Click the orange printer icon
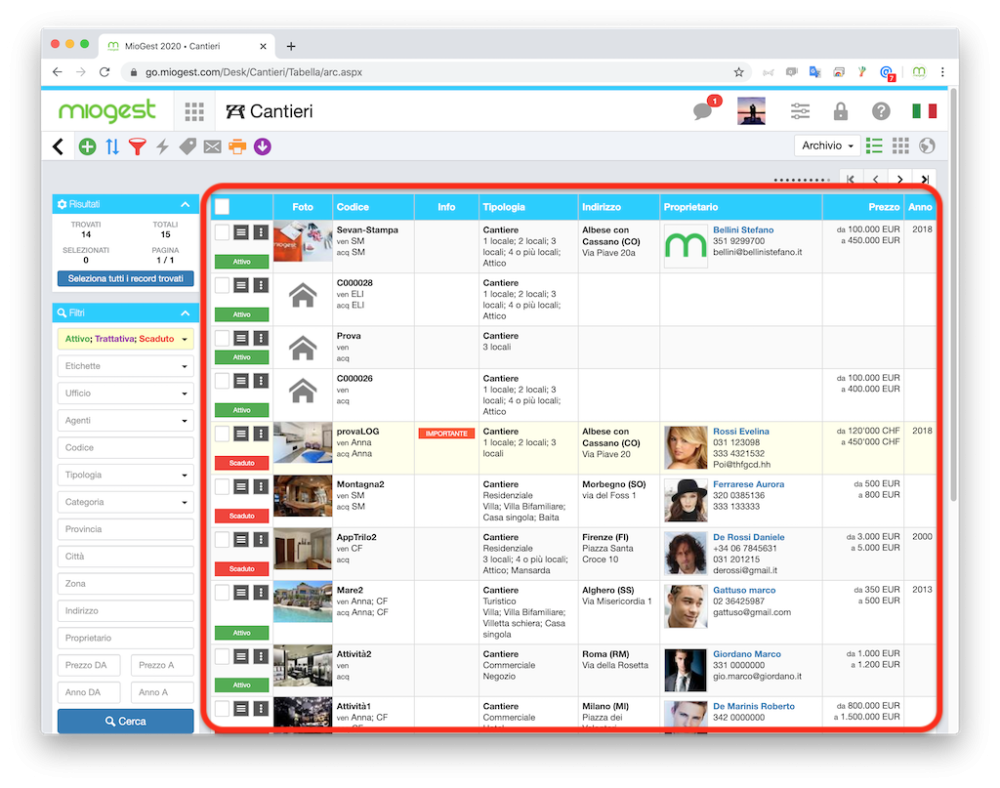 tap(237, 147)
